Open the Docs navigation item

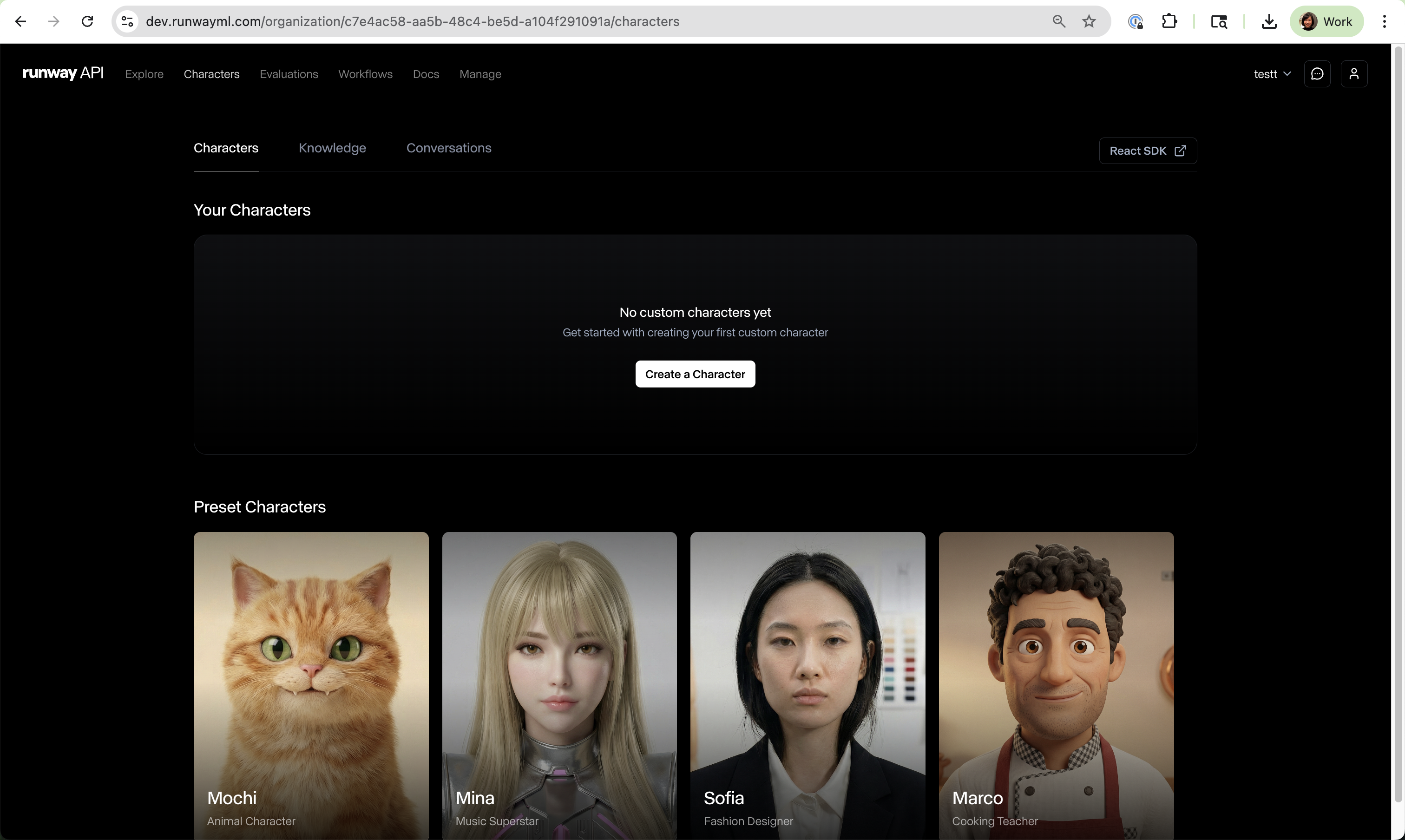[426, 74]
